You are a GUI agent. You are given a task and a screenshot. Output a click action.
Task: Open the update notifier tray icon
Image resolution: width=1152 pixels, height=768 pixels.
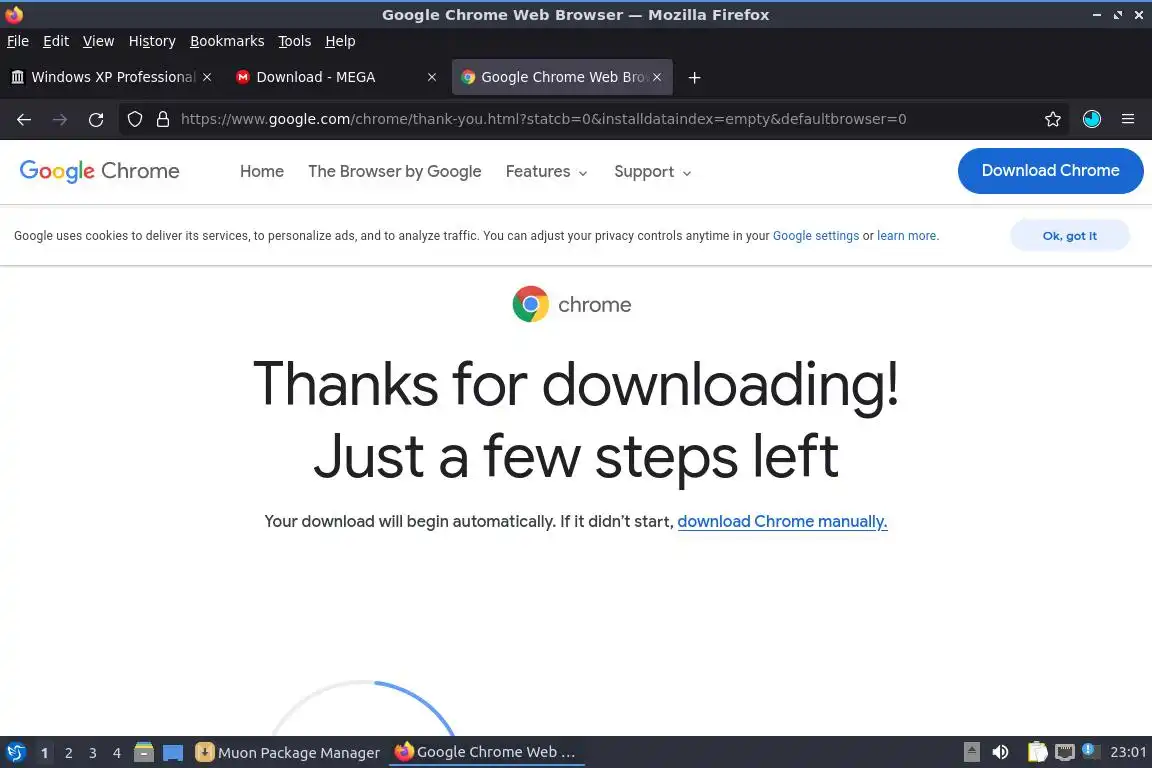click(x=1091, y=751)
